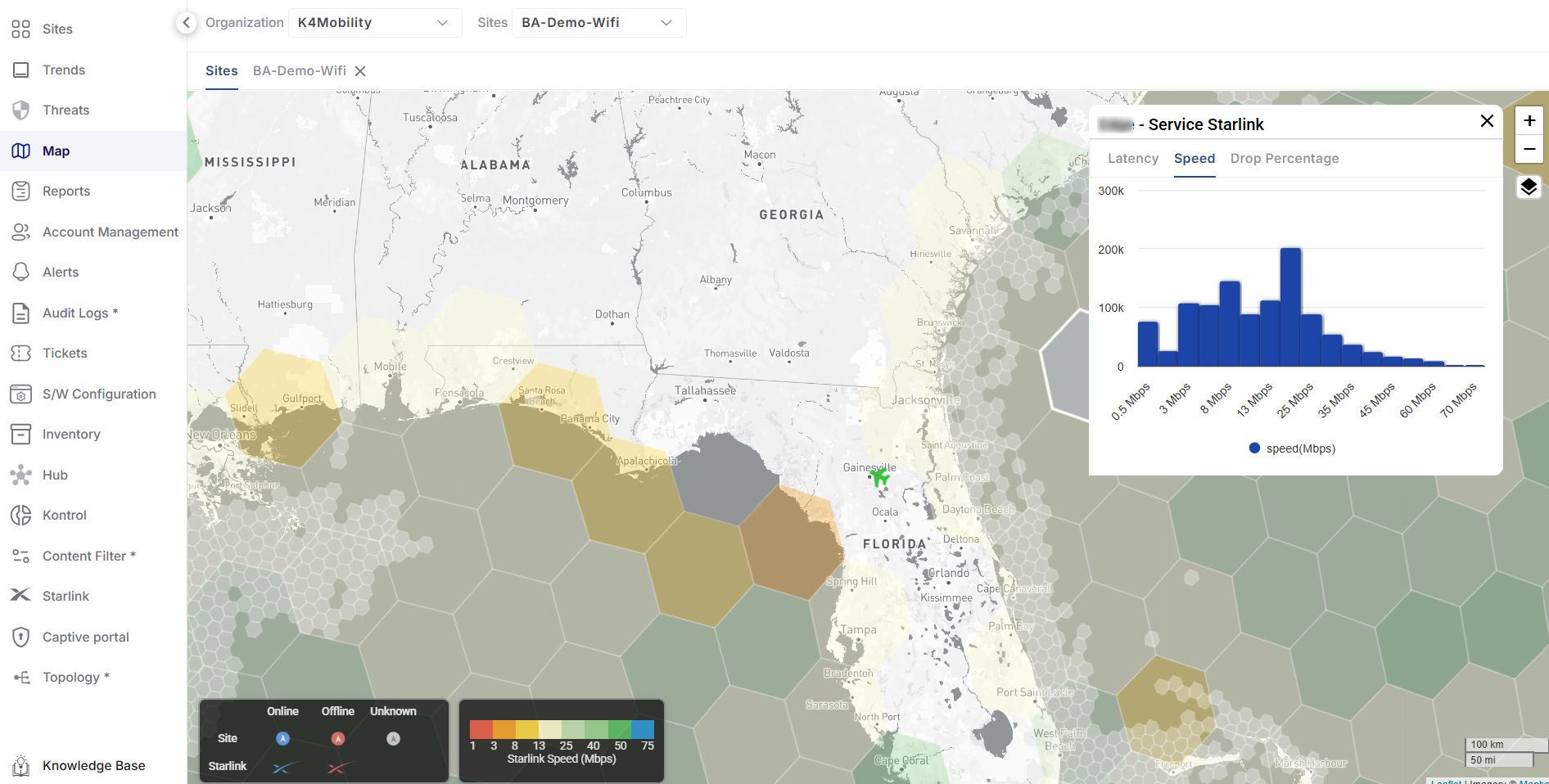Open the Threats shield icon
The width and height of the screenshot is (1549, 784).
pos(21,110)
